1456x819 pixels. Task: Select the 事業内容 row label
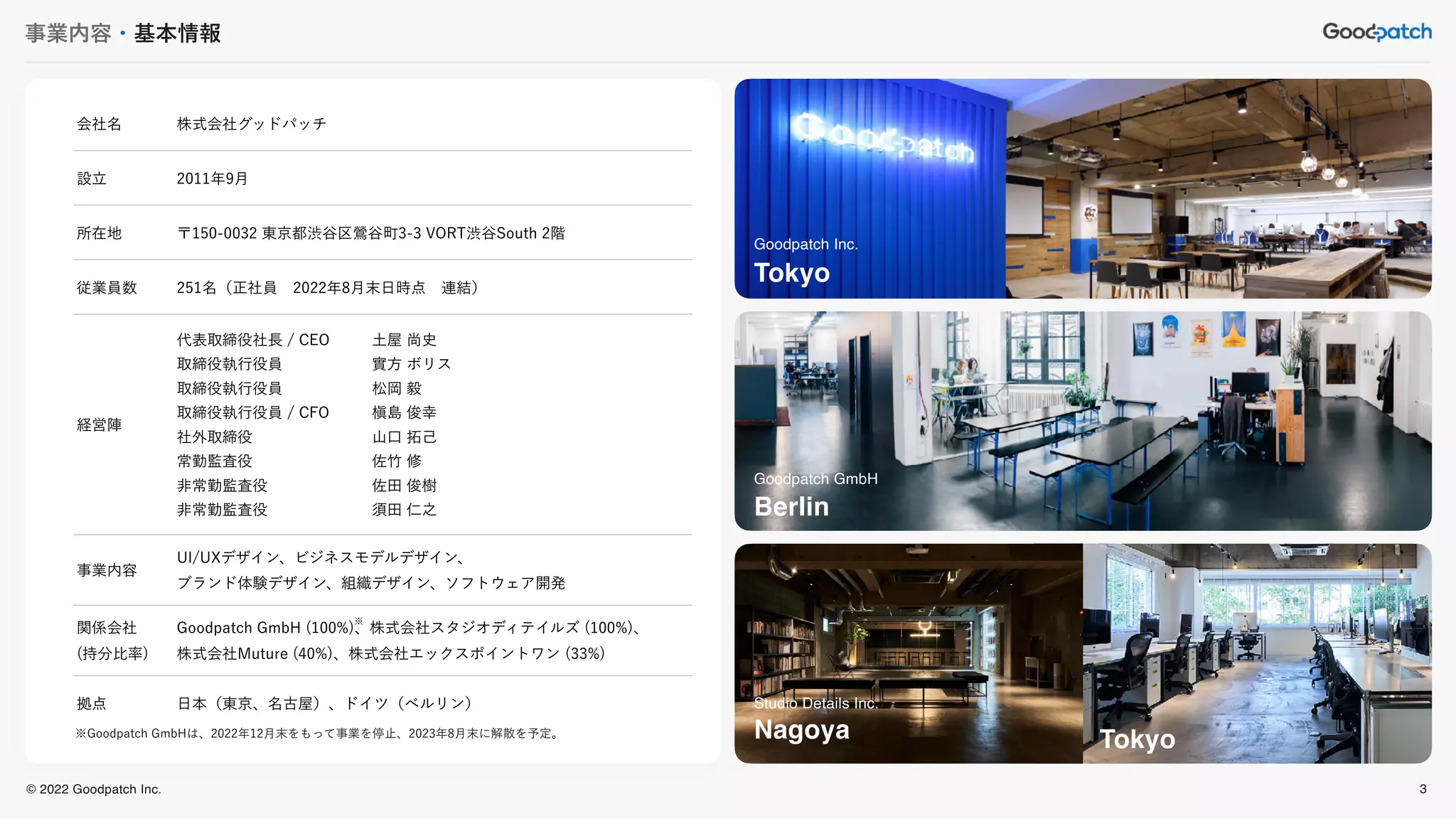click(x=107, y=570)
